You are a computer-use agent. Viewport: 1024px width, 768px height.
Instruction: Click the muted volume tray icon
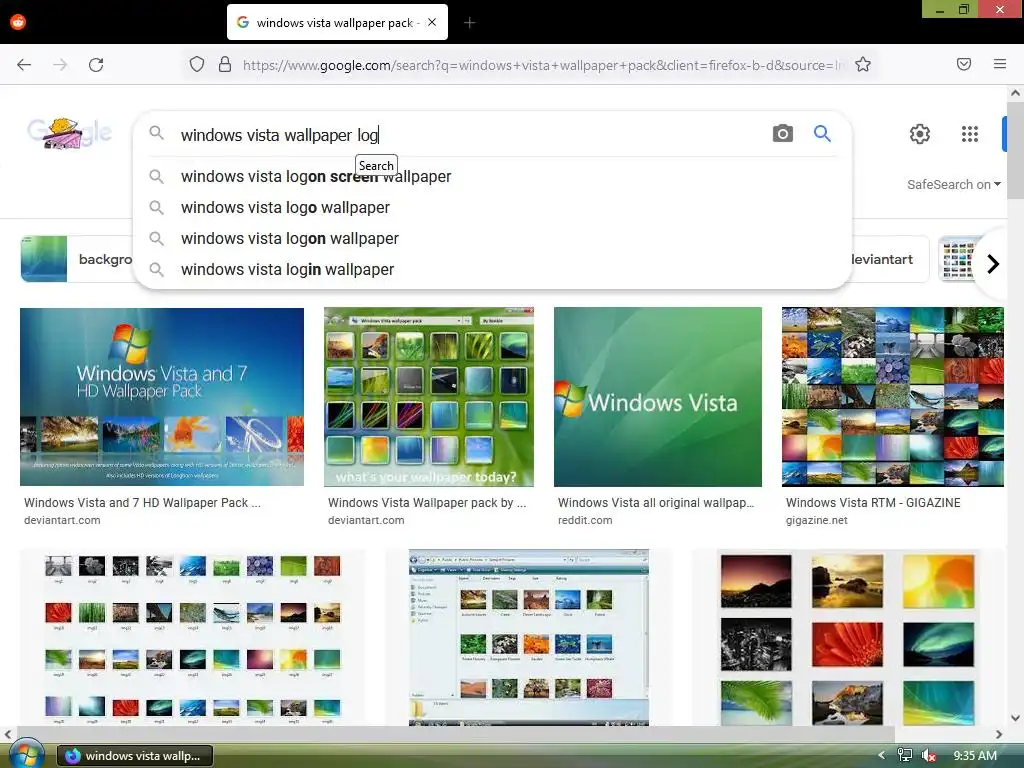coord(929,756)
